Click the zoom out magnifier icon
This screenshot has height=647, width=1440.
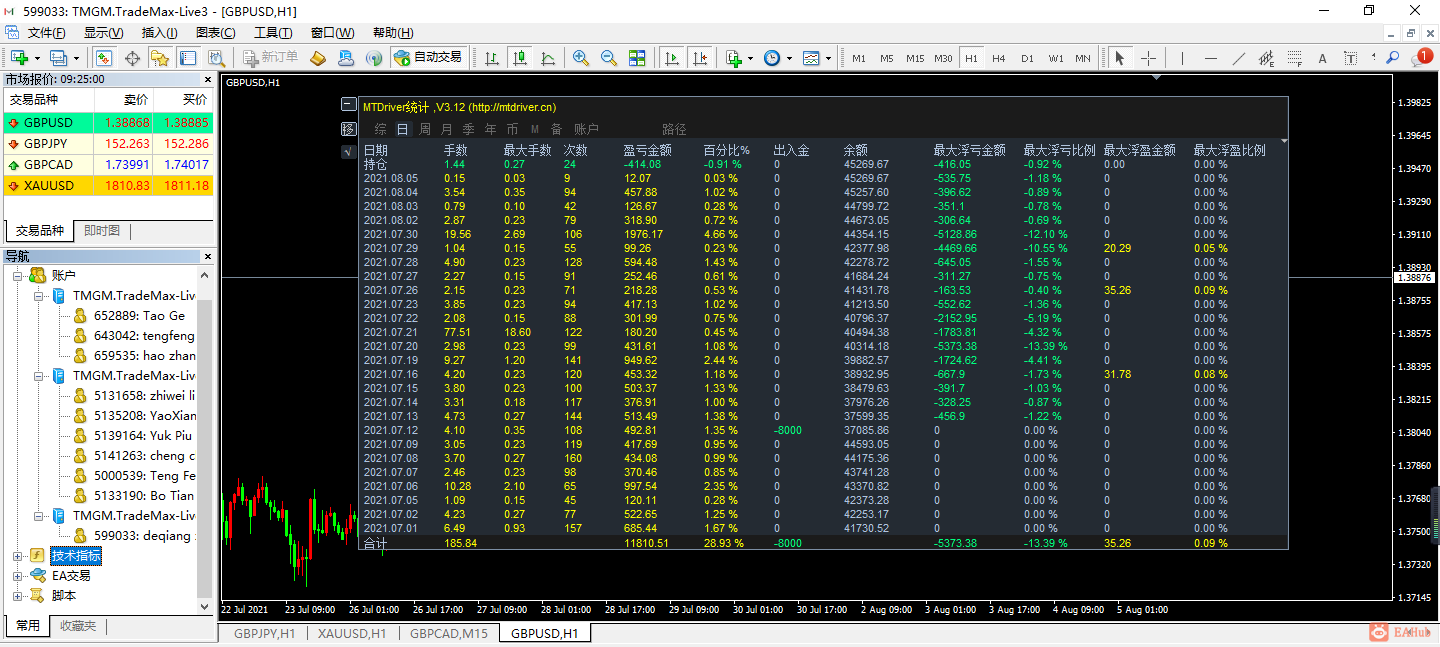(x=608, y=58)
